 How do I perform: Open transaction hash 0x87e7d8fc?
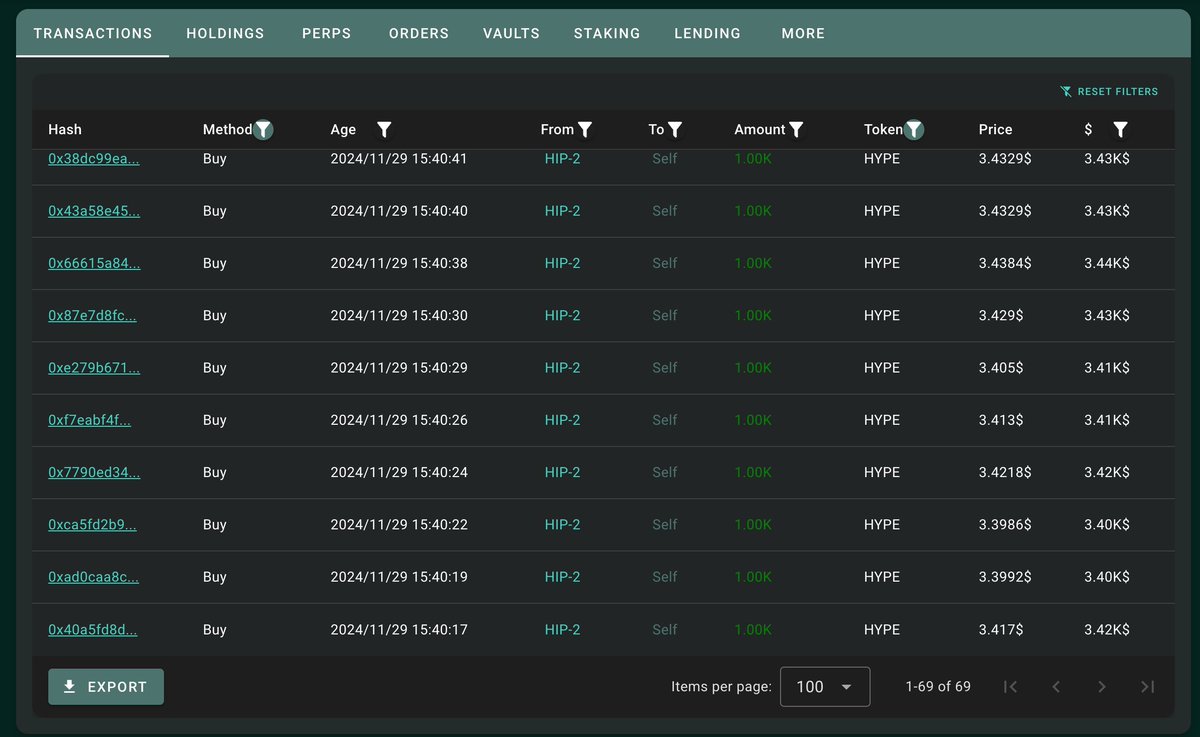pyautogui.click(x=92, y=315)
